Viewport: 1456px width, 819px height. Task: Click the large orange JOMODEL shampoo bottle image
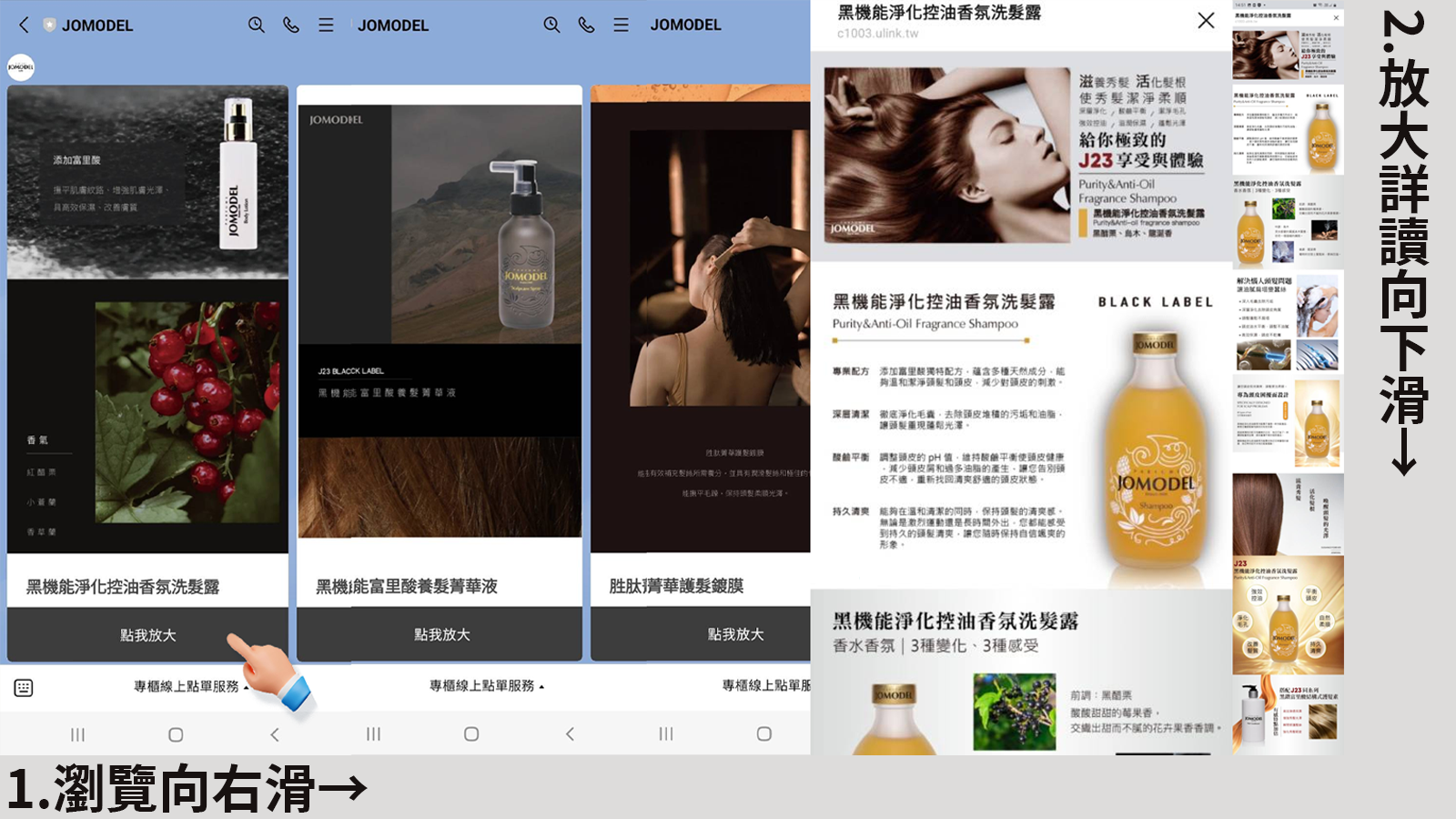point(1156,450)
